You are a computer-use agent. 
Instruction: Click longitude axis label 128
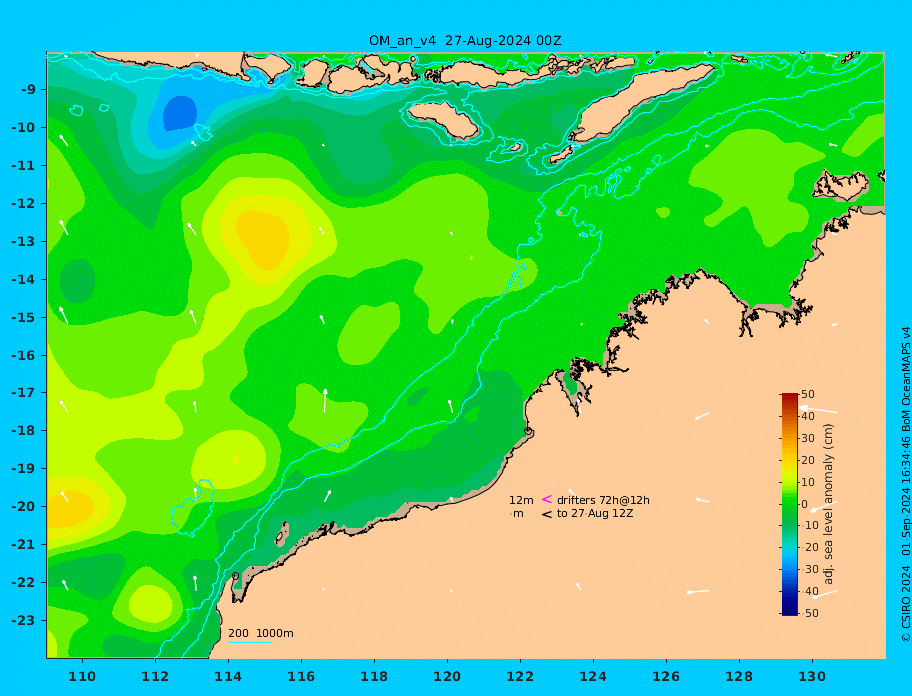739,676
